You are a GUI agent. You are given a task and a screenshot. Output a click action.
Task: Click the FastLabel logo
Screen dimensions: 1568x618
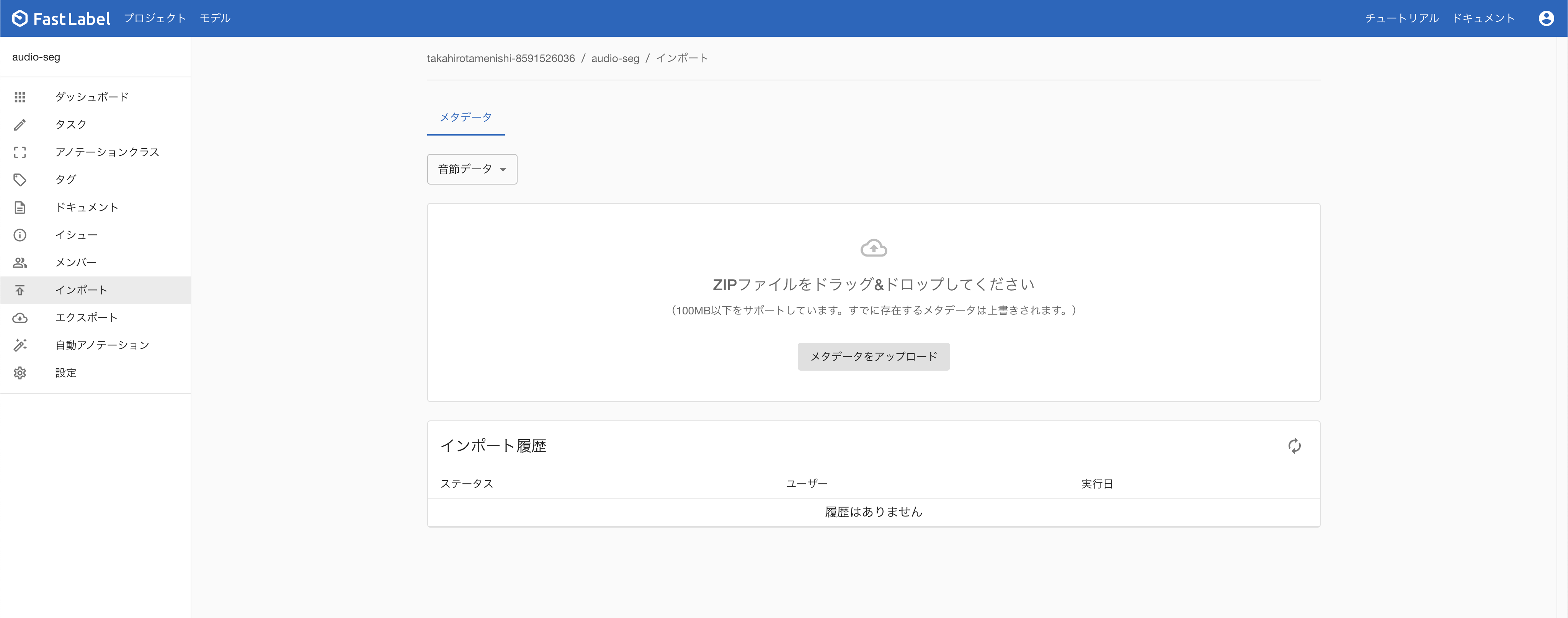(62, 18)
